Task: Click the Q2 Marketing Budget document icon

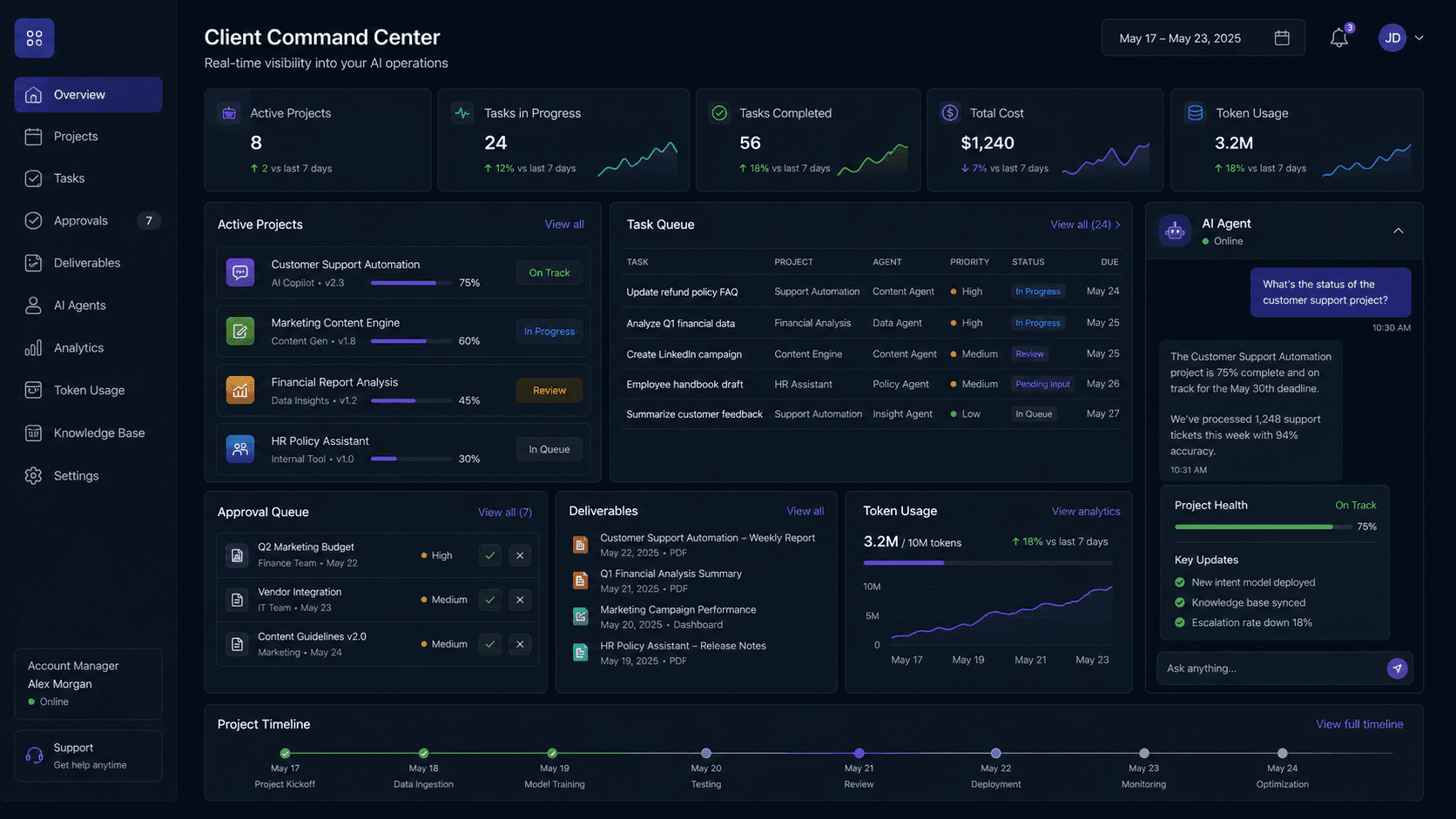Action: [237, 555]
